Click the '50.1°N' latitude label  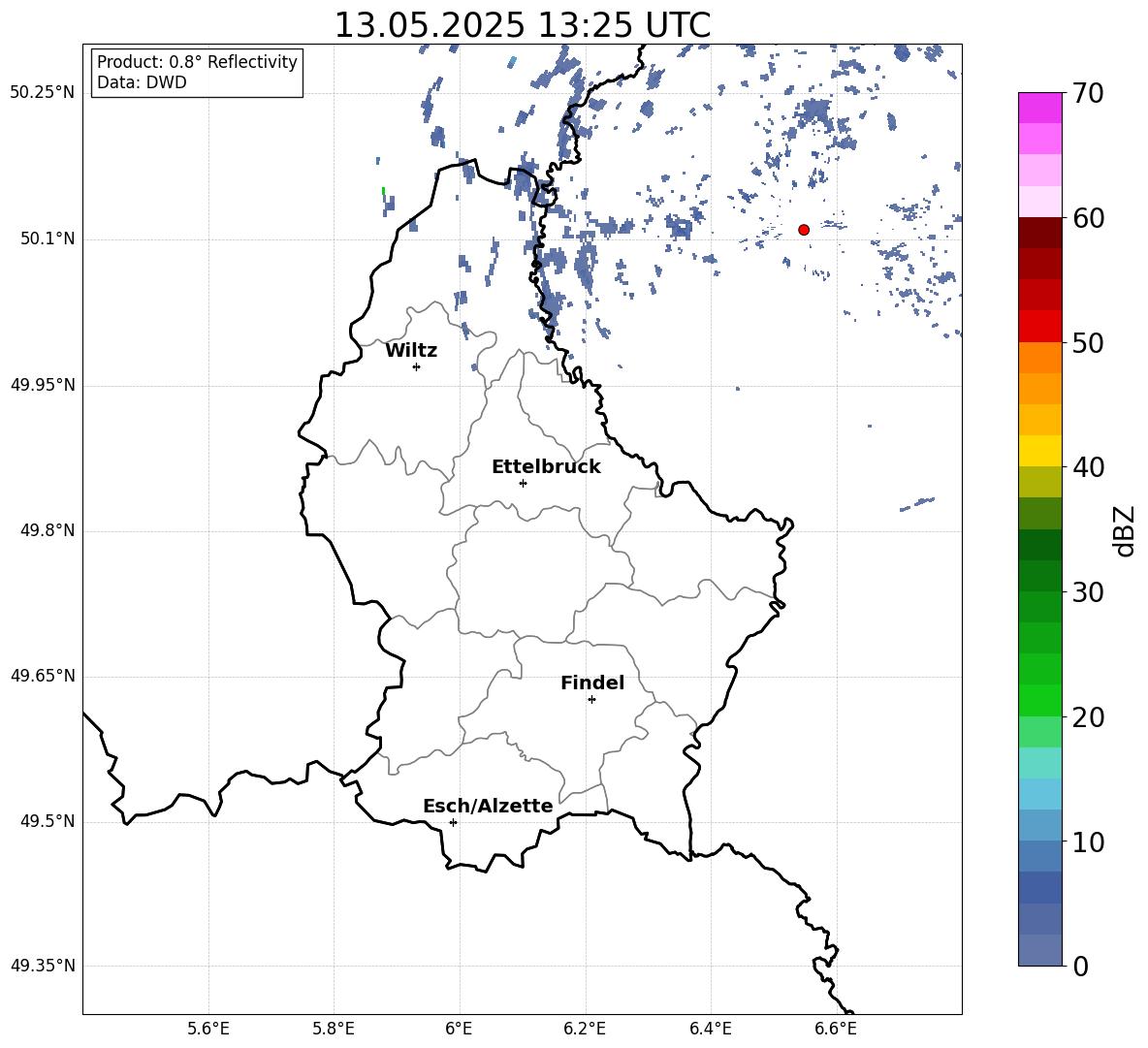pos(48,239)
